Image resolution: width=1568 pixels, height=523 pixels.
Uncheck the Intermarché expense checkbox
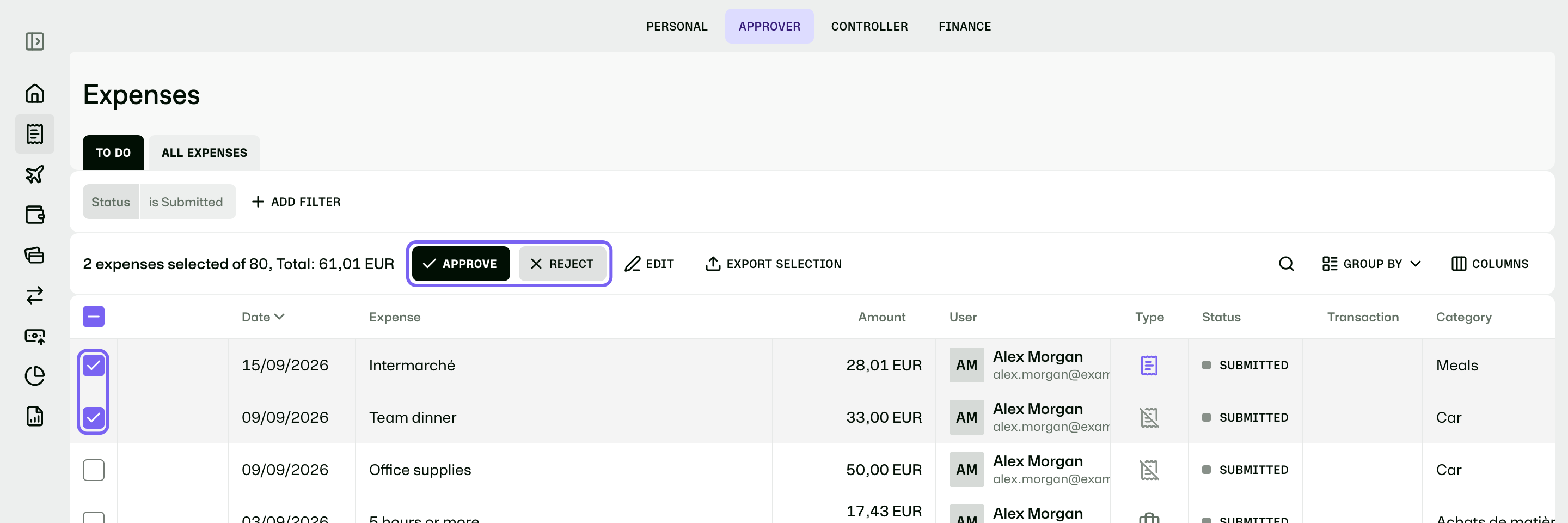94,366
